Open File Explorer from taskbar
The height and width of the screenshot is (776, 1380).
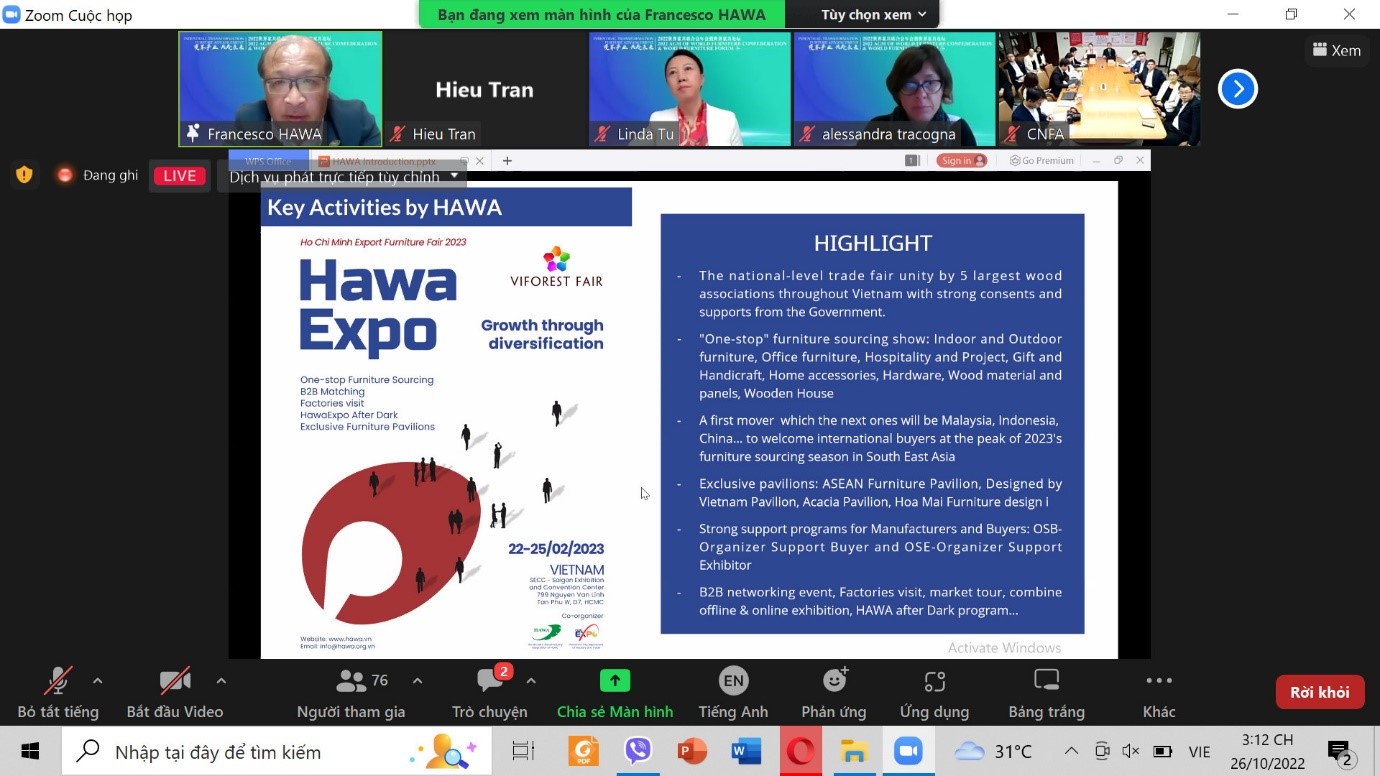(x=854, y=751)
